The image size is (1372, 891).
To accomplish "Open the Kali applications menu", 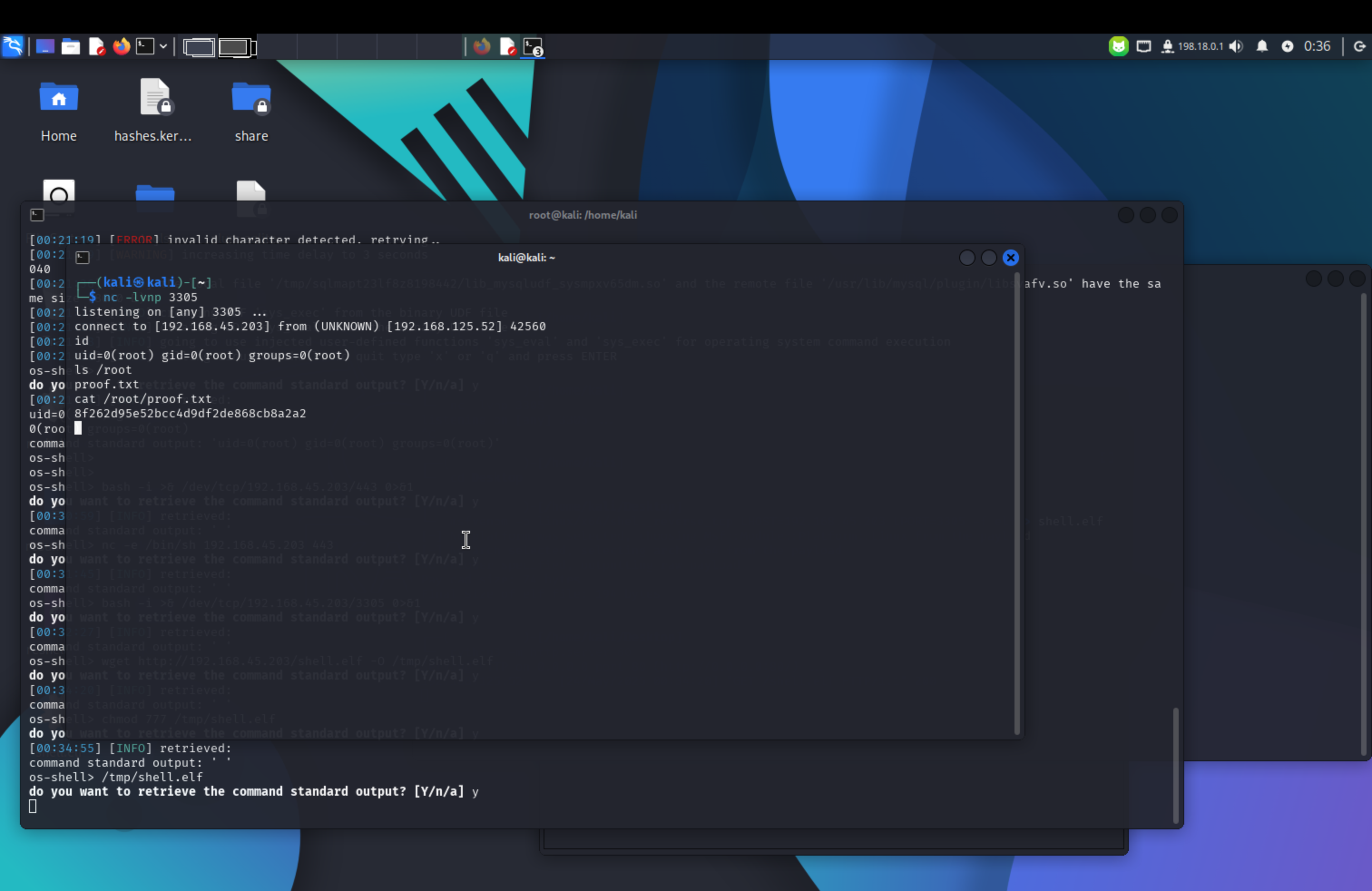I will [13, 46].
